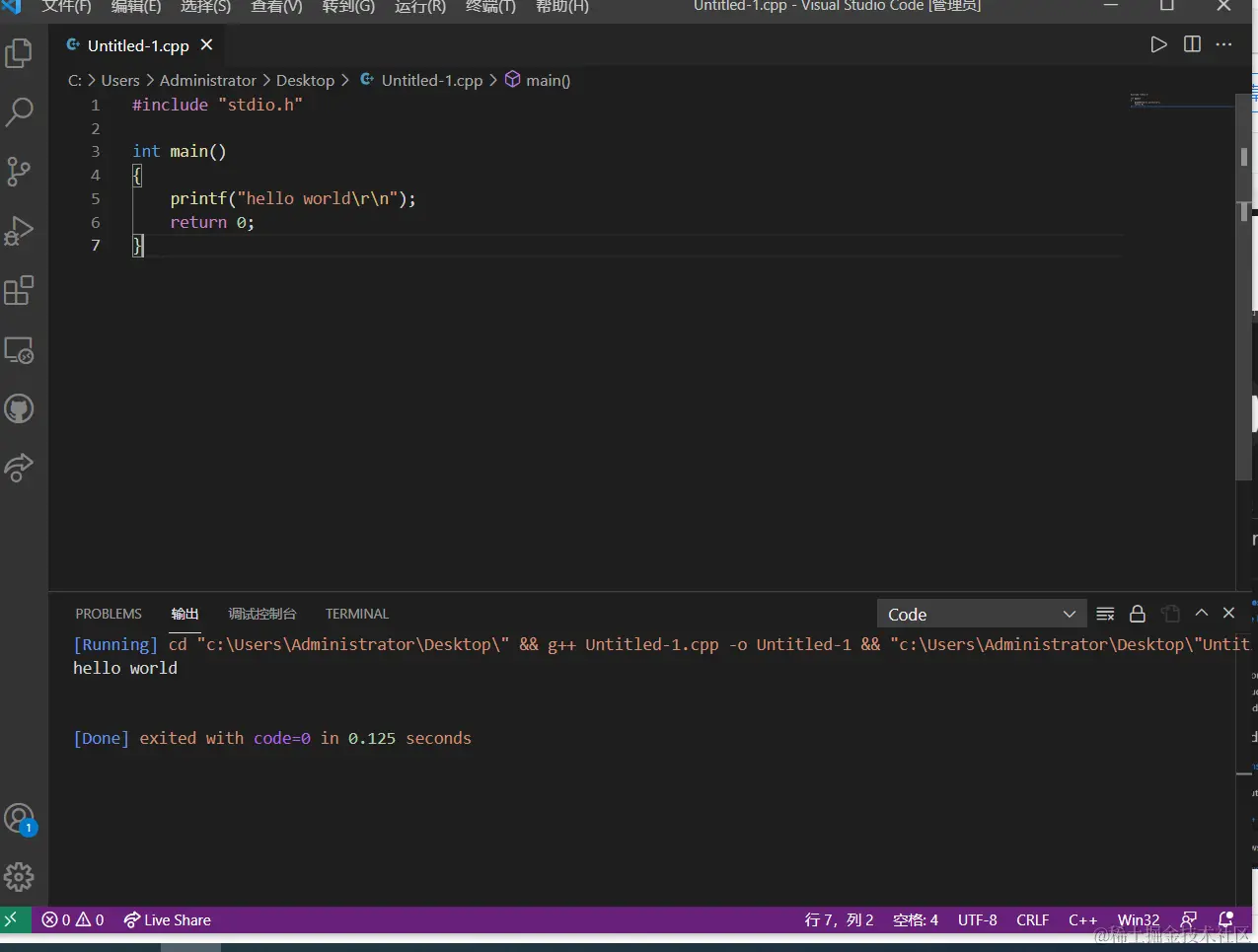Expand the main() breadcrumb symbol
This screenshot has width=1258, height=952.
click(539, 80)
